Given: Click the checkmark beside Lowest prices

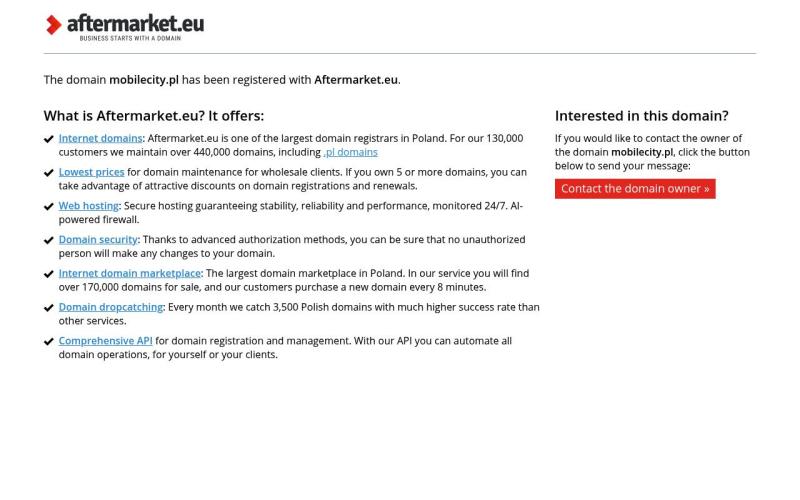Looking at the screenshot, I should (49, 173).
